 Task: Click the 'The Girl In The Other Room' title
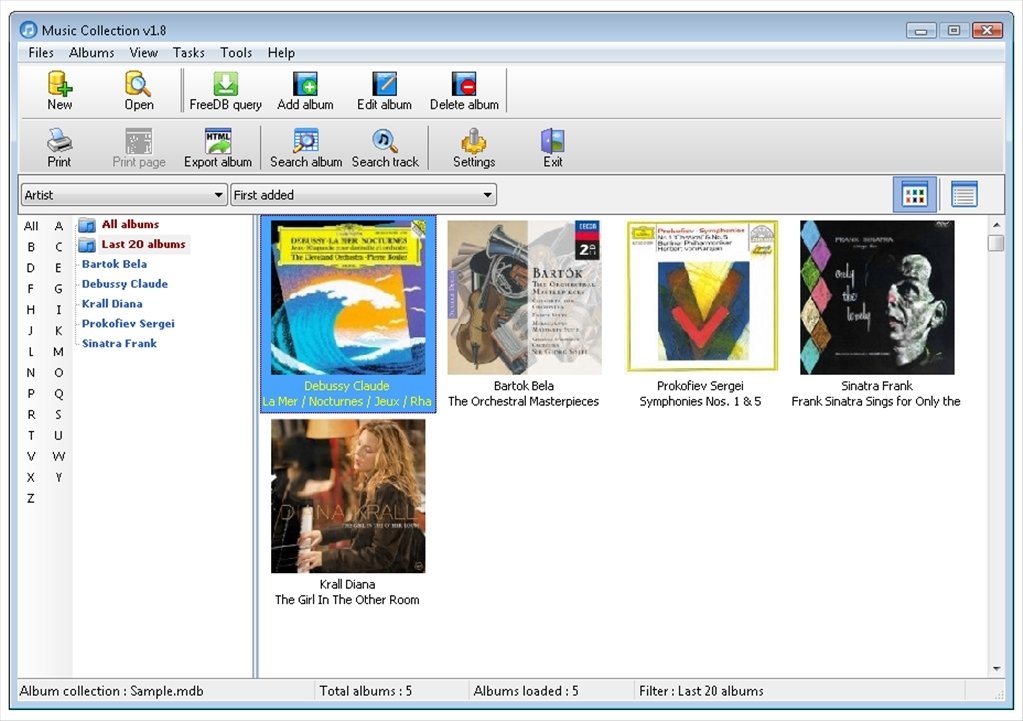[347, 600]
